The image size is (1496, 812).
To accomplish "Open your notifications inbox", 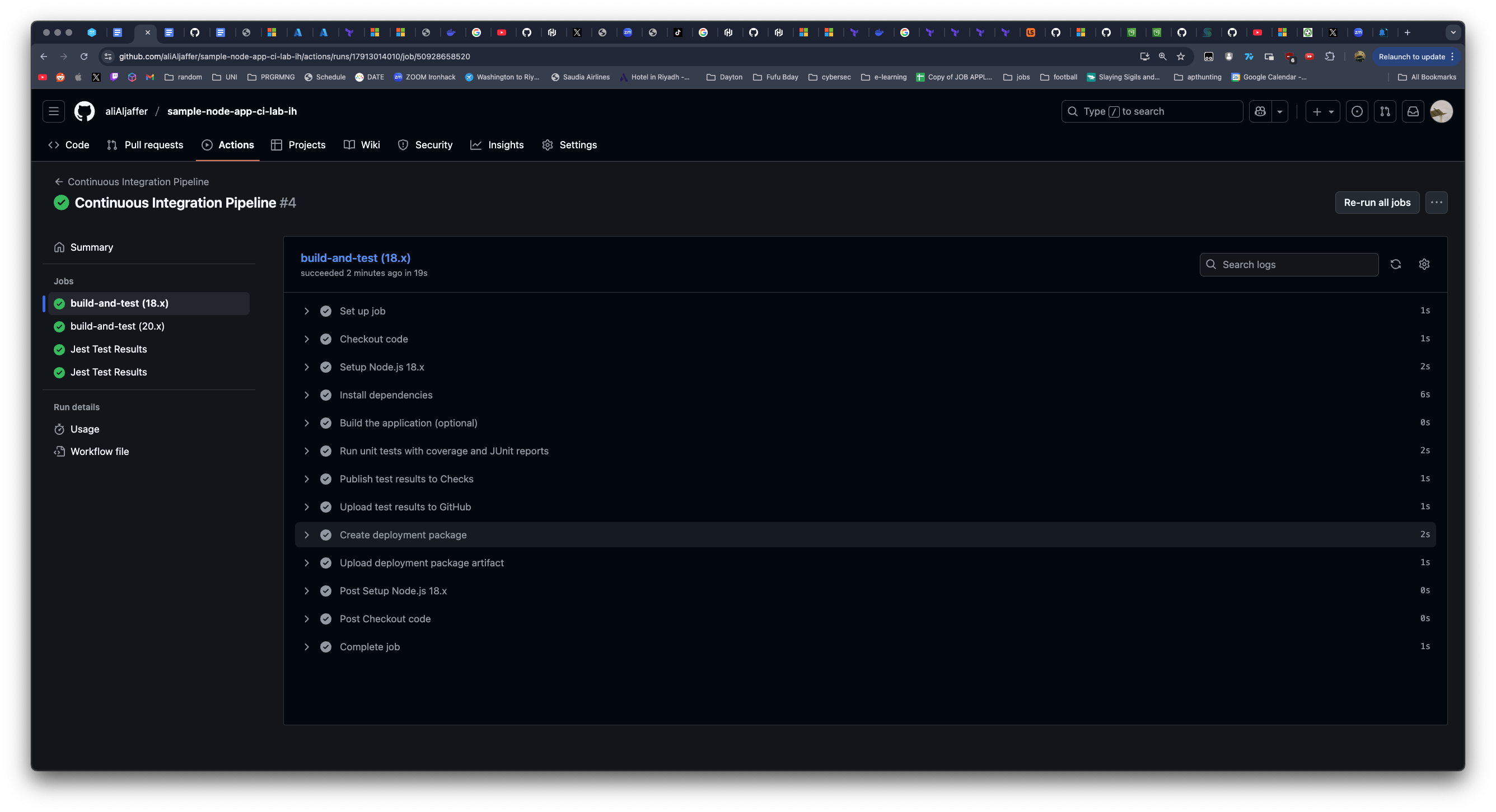I will (1413, 111).
